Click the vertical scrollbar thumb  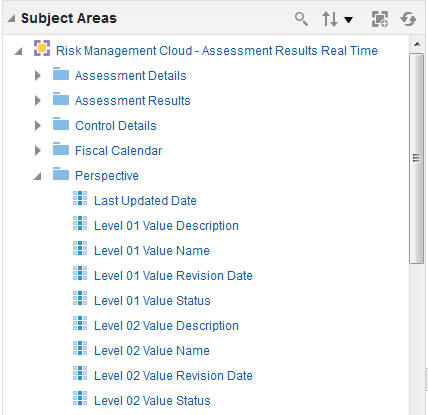417,158
